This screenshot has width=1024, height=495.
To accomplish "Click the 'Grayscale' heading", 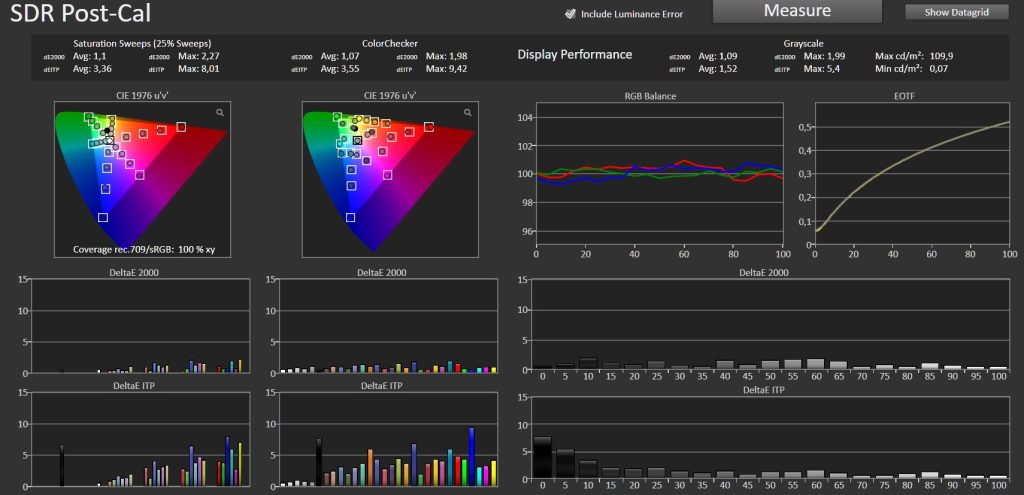I will 803,44.
